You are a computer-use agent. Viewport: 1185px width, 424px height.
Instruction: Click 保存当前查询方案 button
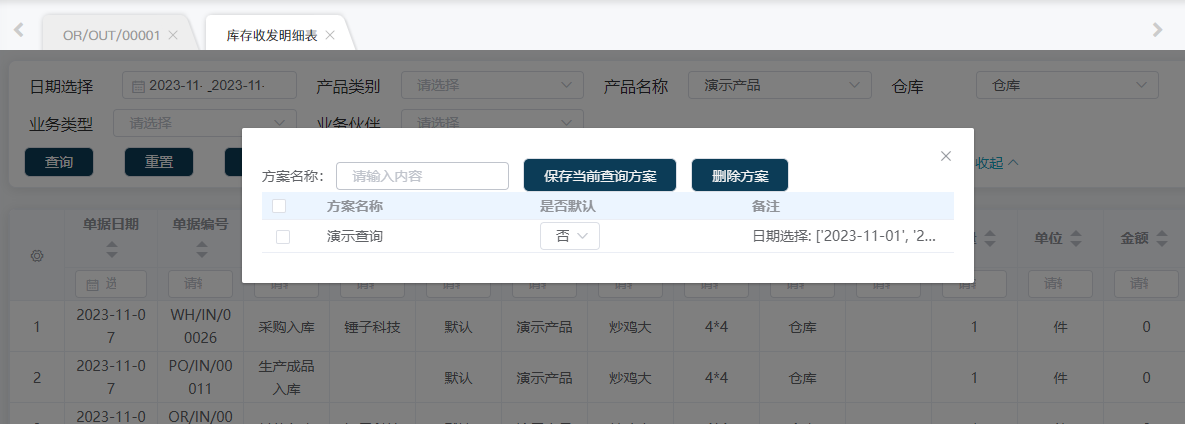coord(600,176)
